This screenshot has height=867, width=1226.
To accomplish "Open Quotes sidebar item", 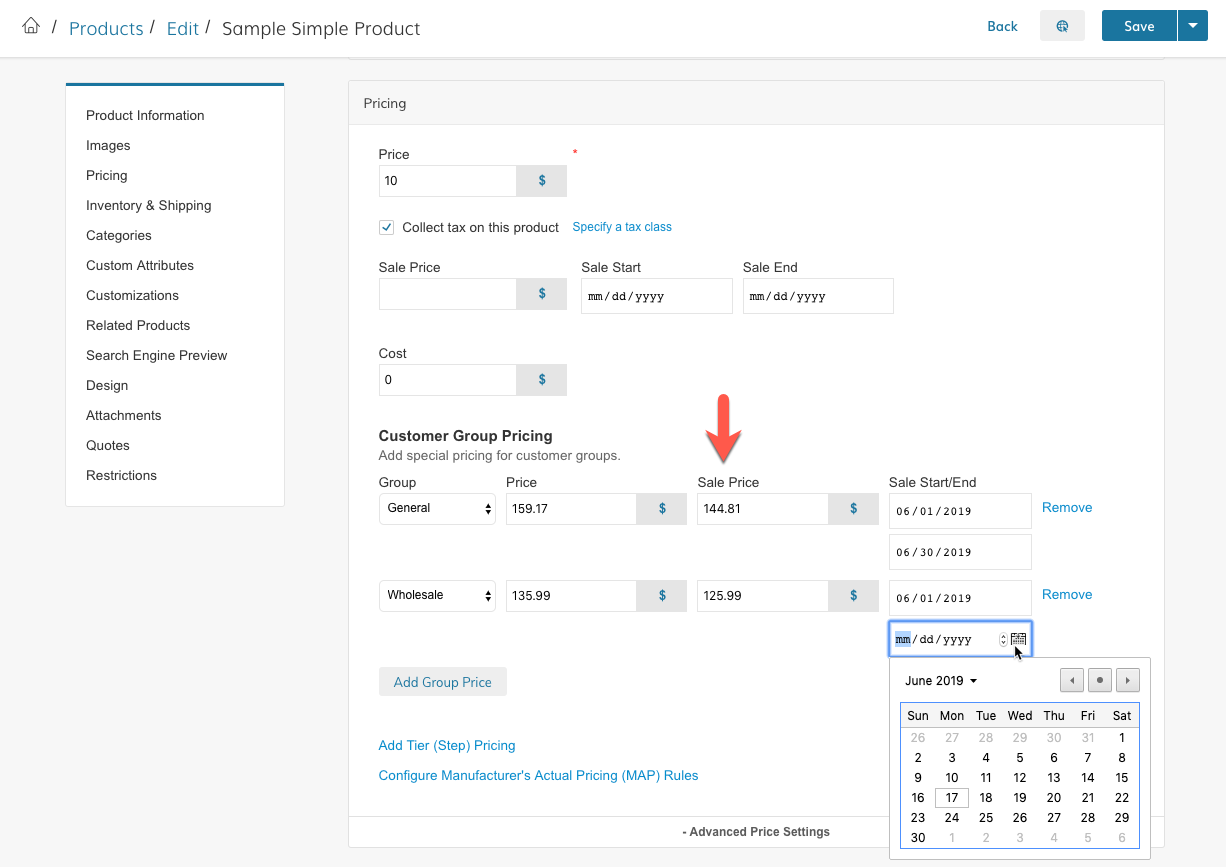I will click(x=108, y=445).
